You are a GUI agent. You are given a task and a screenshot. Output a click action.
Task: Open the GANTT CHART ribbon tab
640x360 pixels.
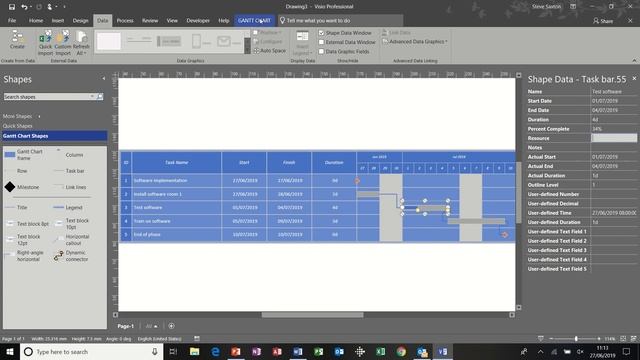click(x=254, y=20)
